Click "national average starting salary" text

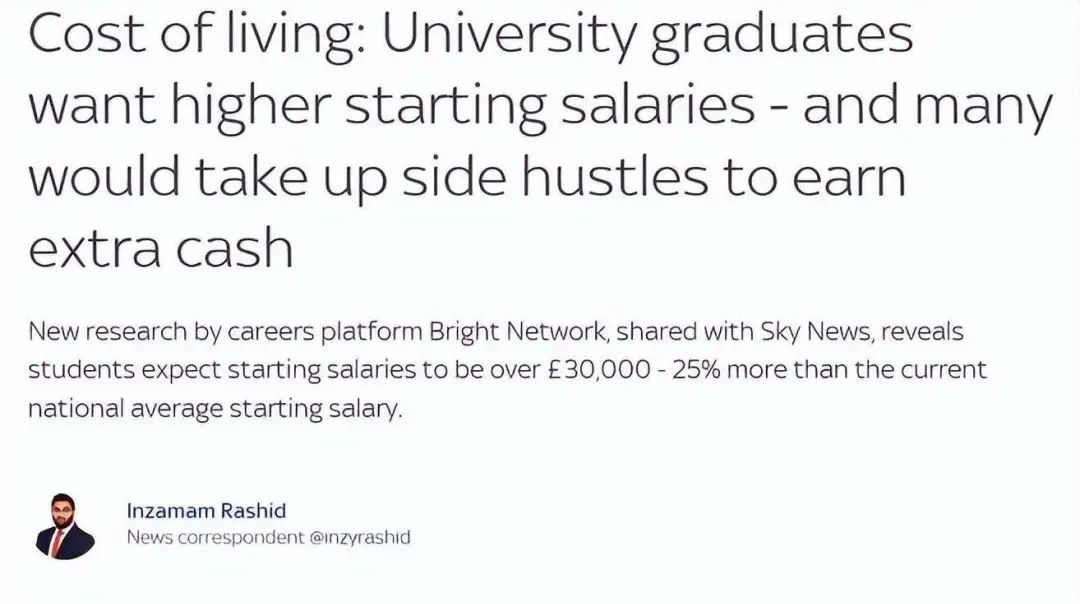click(x=213, y=409)
